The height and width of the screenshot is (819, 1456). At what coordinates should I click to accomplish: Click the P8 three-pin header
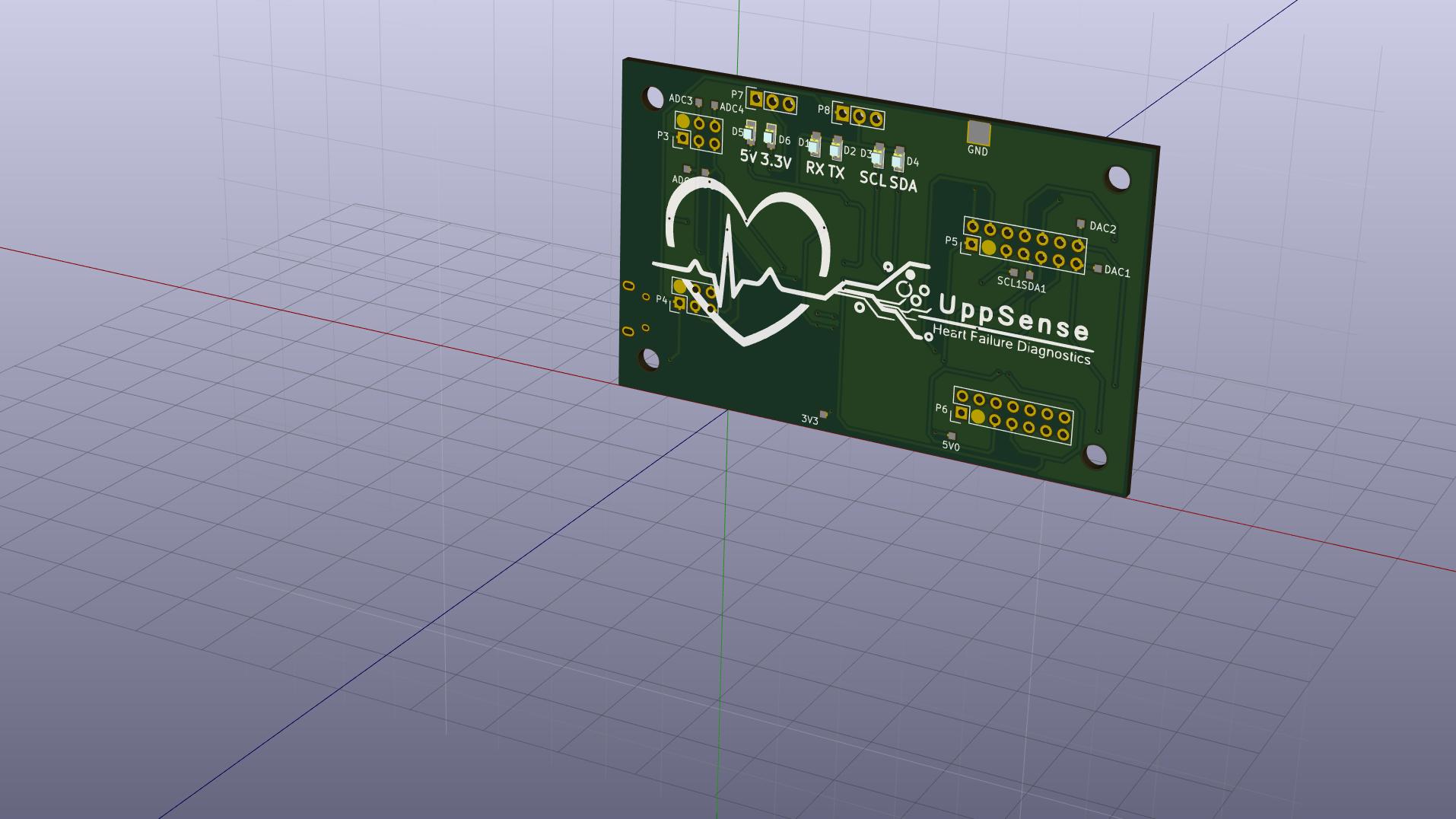point(859,116)
